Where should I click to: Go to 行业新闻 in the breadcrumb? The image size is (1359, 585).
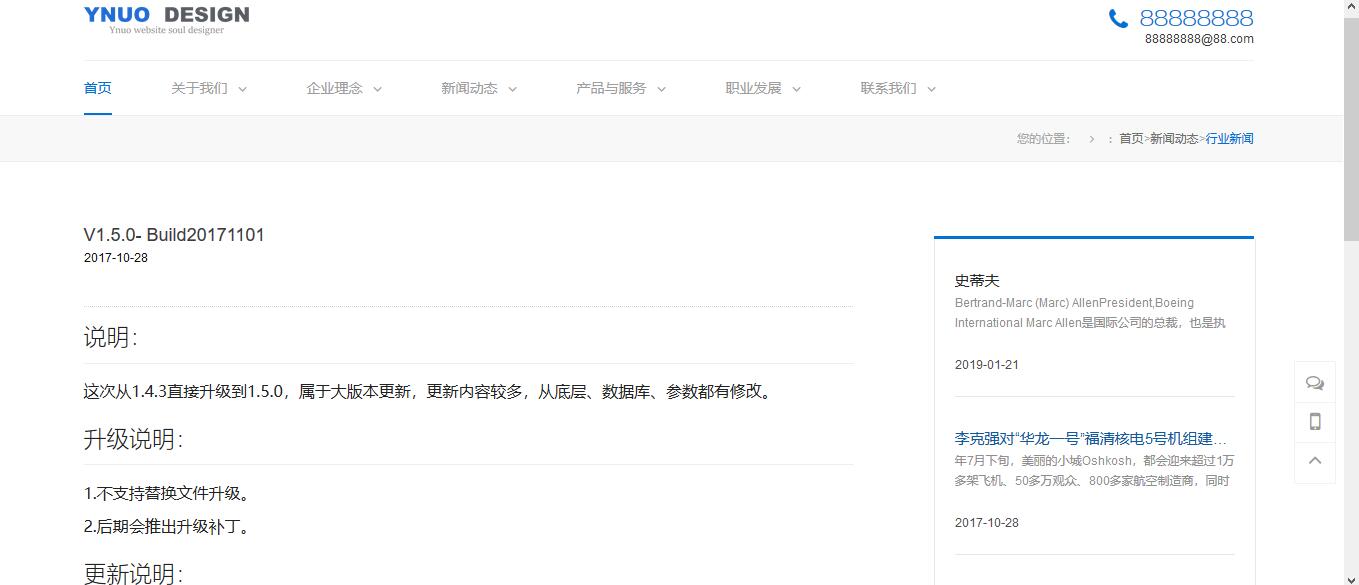click(1229, 139)
